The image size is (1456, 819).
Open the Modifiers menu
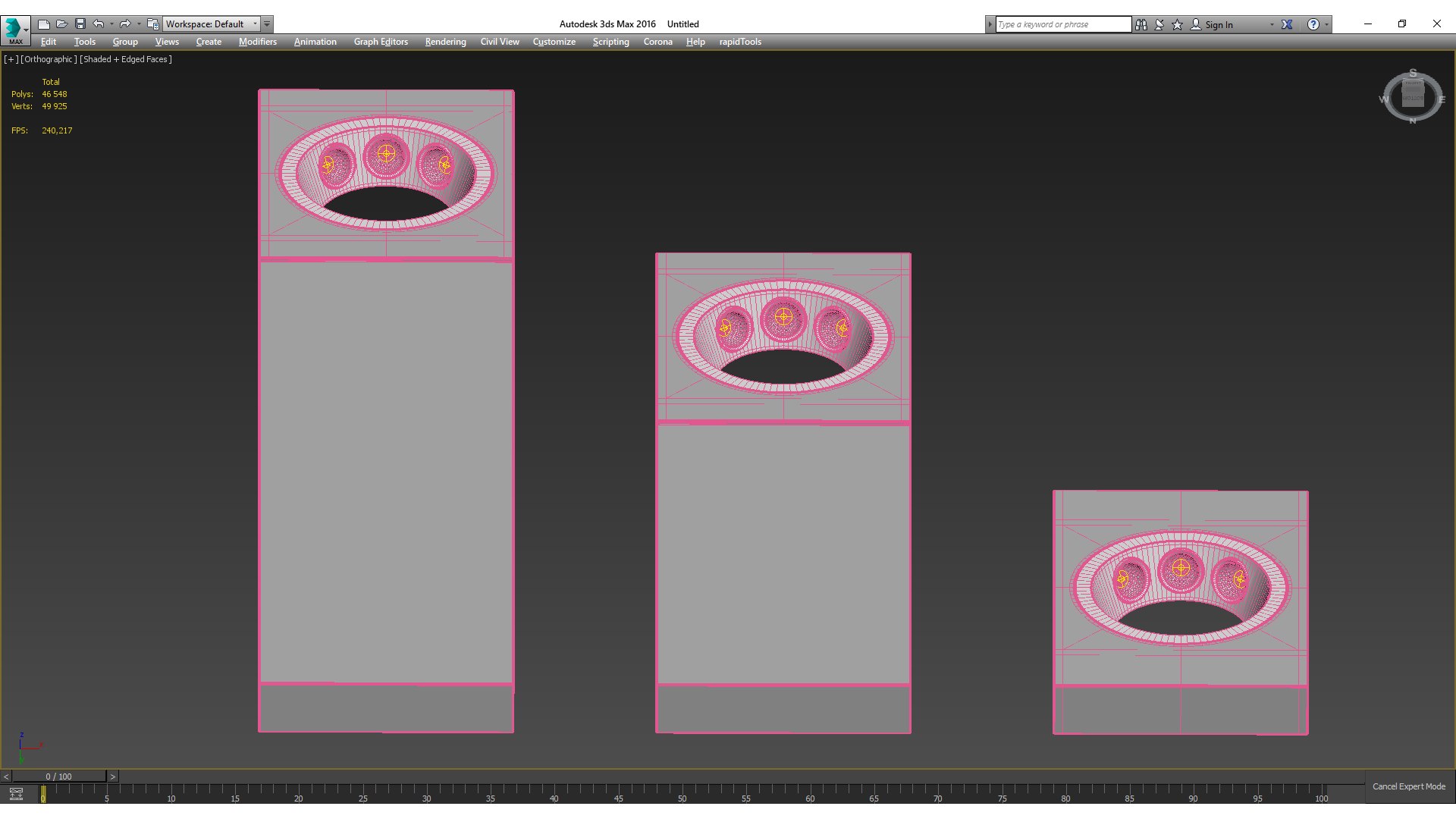pyautogui.click(x=257, y=42)
